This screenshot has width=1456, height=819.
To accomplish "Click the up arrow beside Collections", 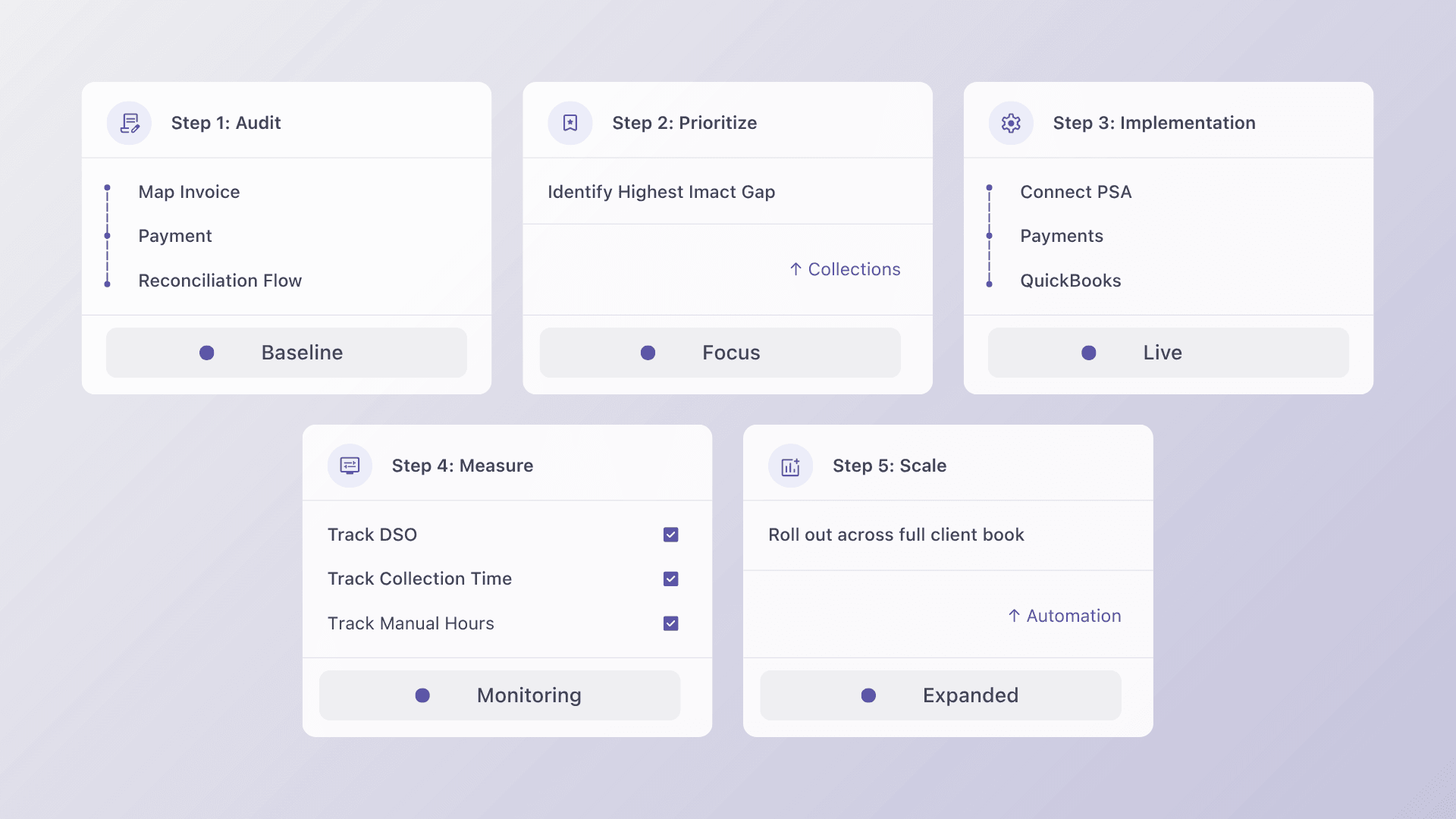I will [x=795, y=269].
